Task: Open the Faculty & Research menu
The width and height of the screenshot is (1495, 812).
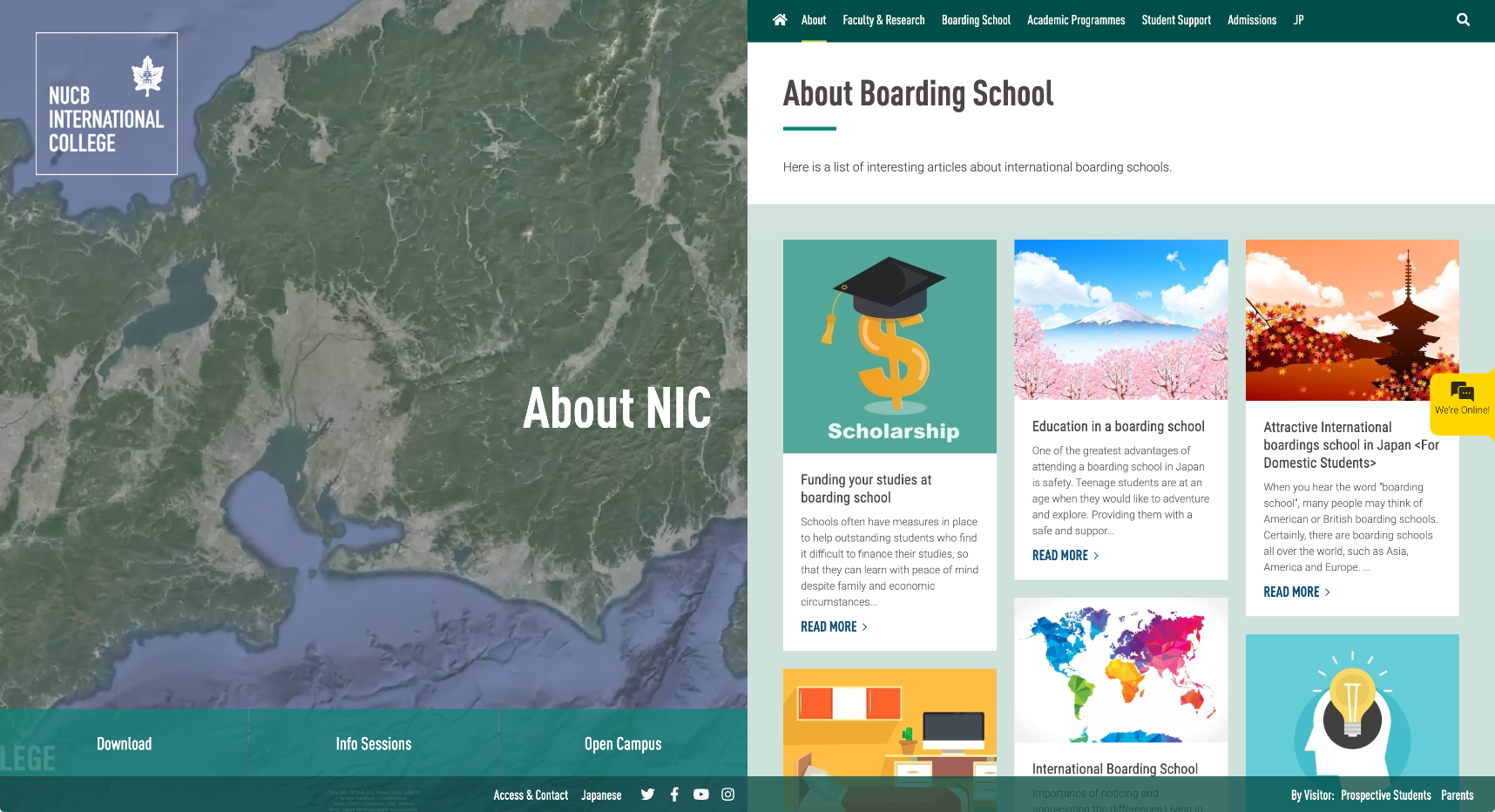Action: coord(883,20)
